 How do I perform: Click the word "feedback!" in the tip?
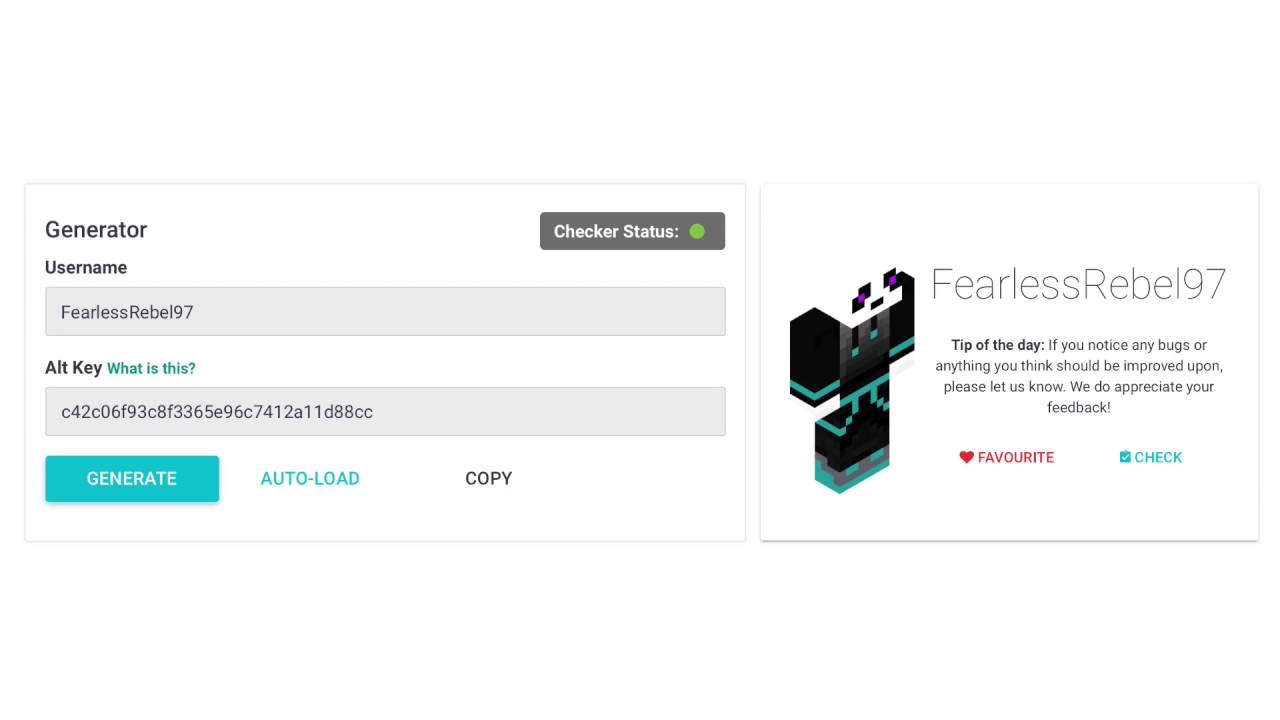(1078, 407)
